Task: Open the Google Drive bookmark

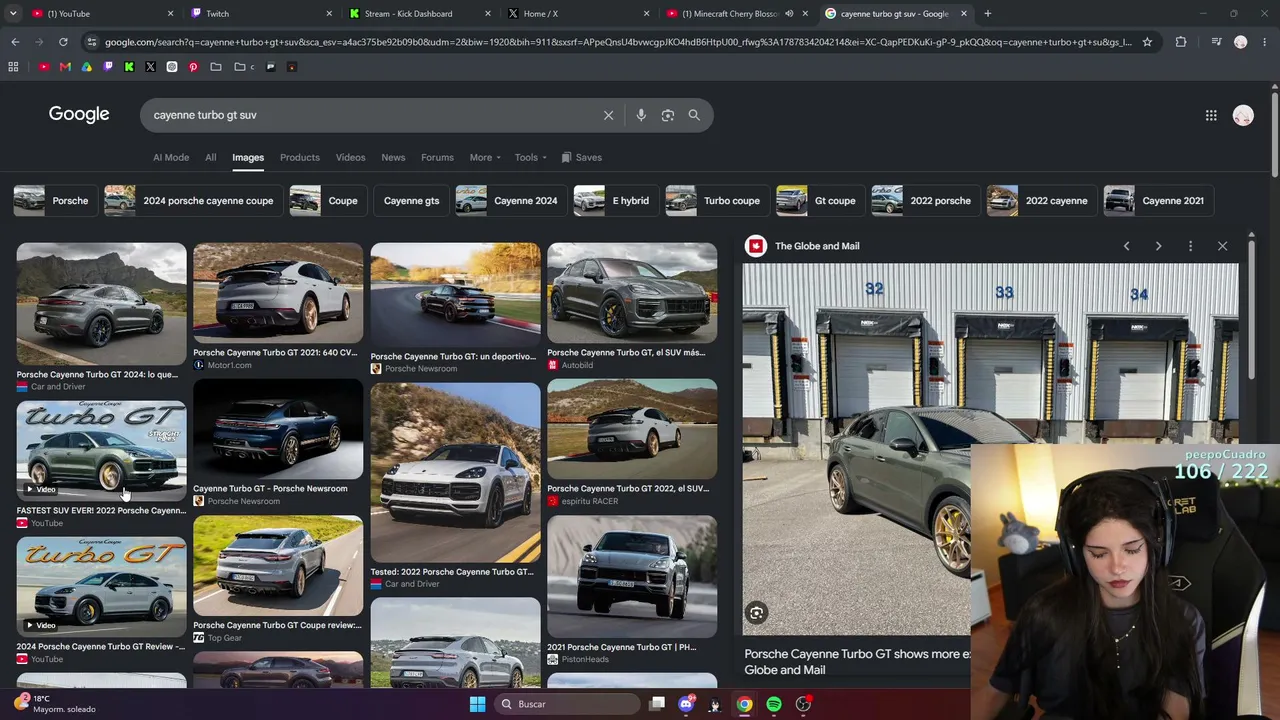Action: tap(87, 67)
